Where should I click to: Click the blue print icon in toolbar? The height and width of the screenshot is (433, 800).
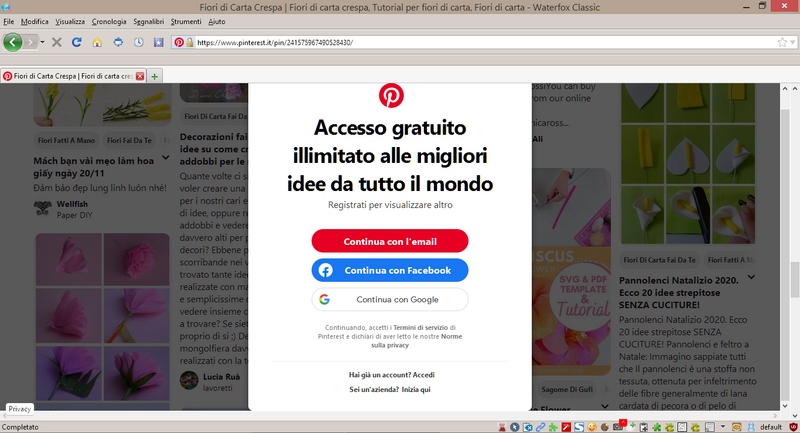118,42
